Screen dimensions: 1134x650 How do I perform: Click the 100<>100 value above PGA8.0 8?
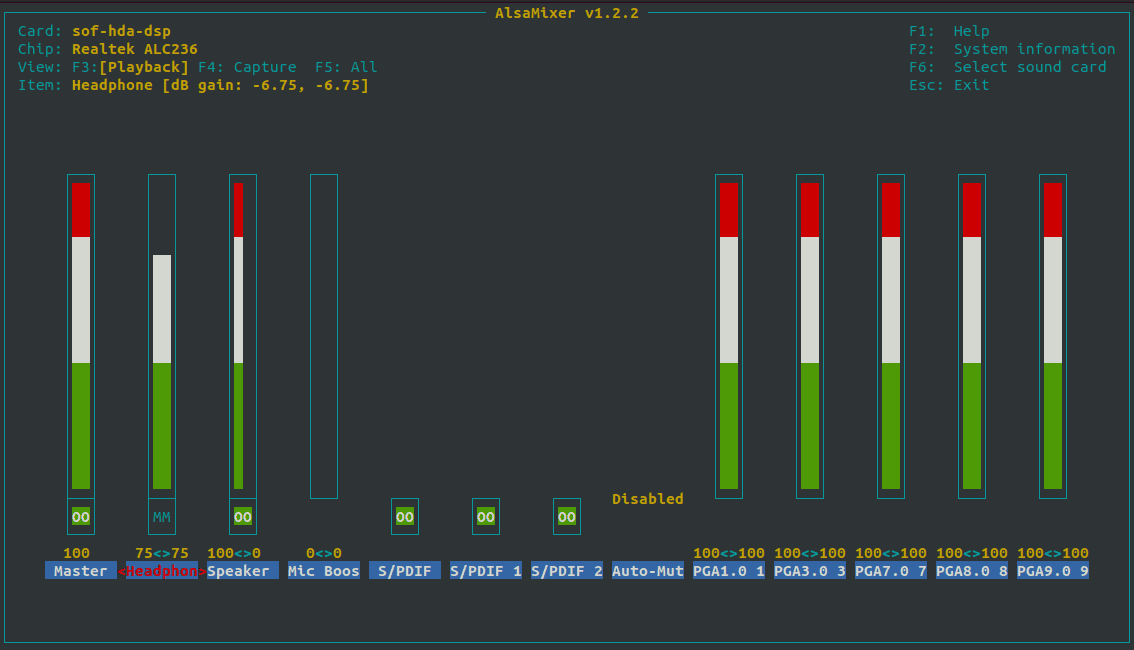tap(972, 553)
